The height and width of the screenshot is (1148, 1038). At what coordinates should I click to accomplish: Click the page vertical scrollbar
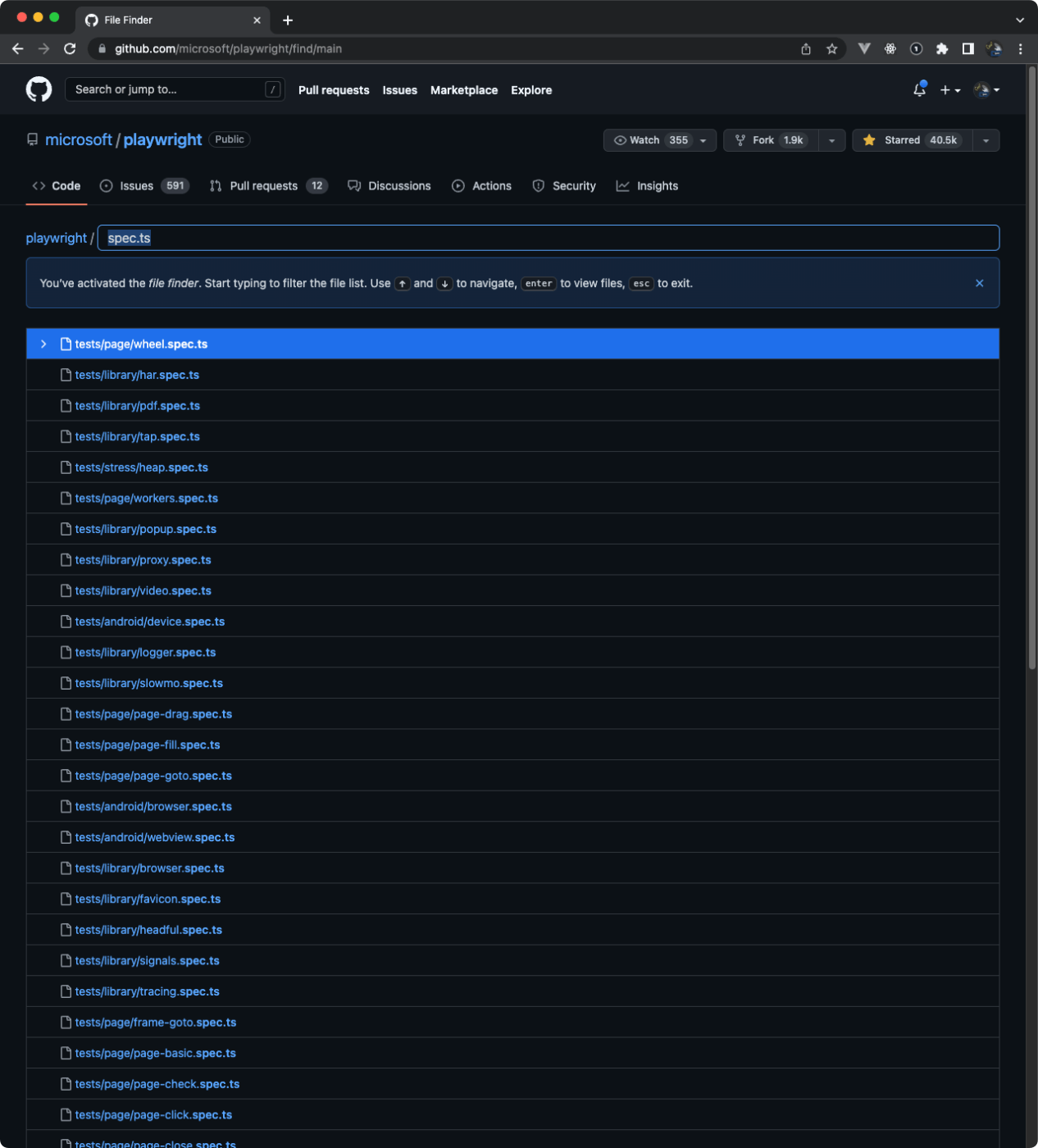[1032, 369]
